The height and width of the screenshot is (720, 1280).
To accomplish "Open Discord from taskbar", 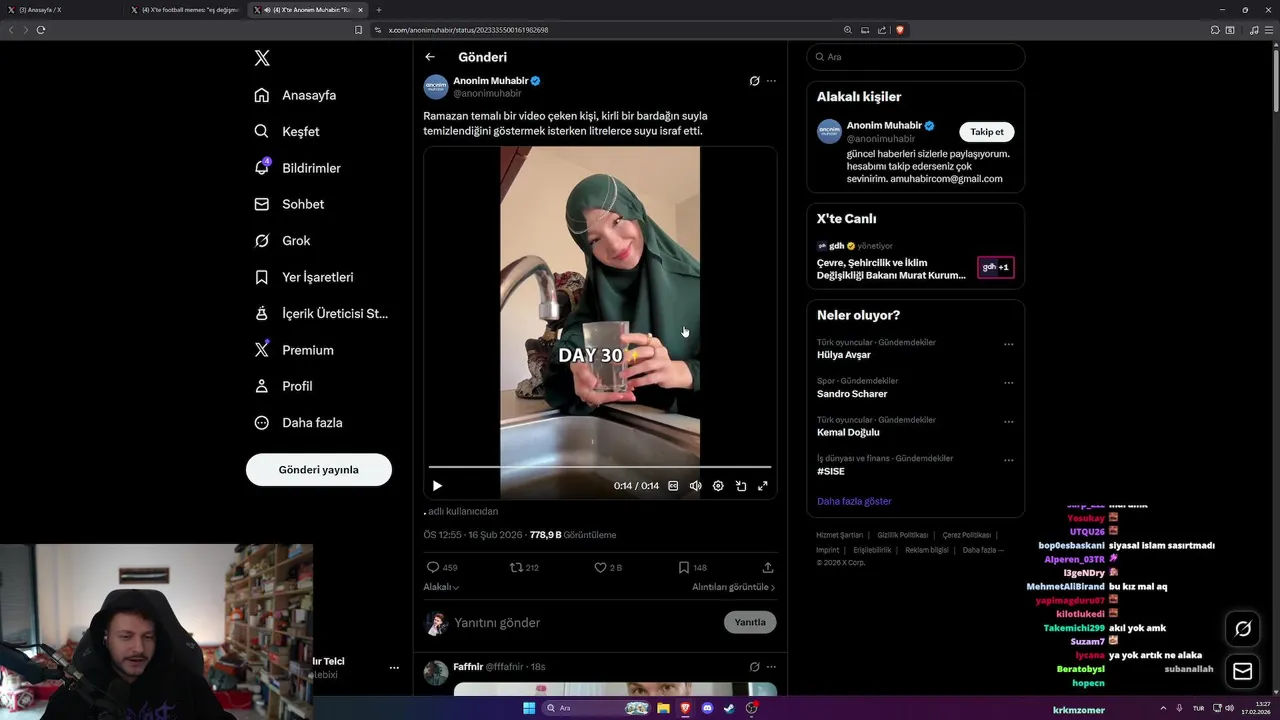I will [707, 708].
